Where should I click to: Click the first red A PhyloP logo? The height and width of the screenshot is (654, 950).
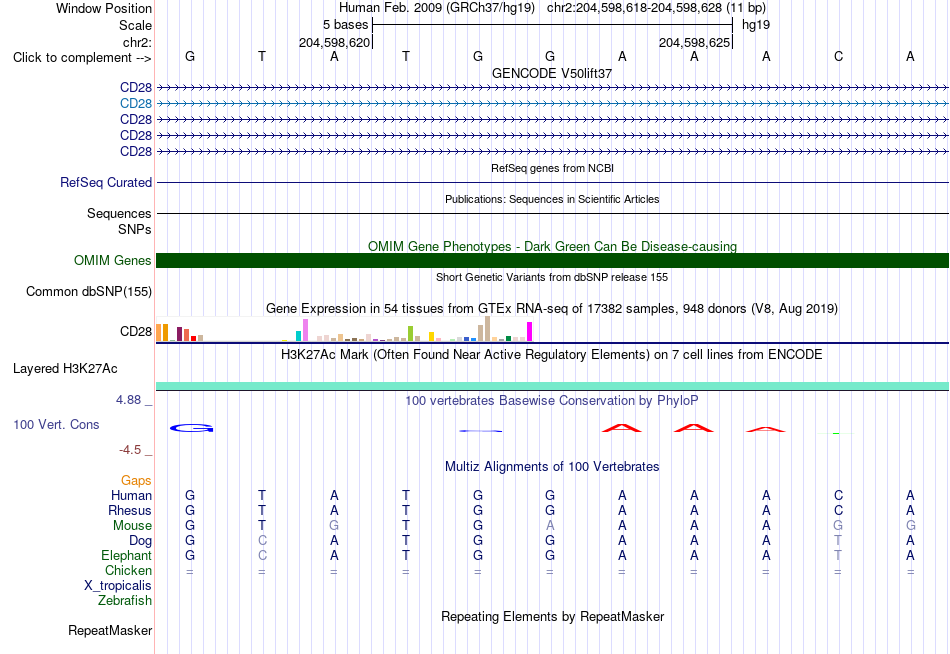[x=622, y=427]
